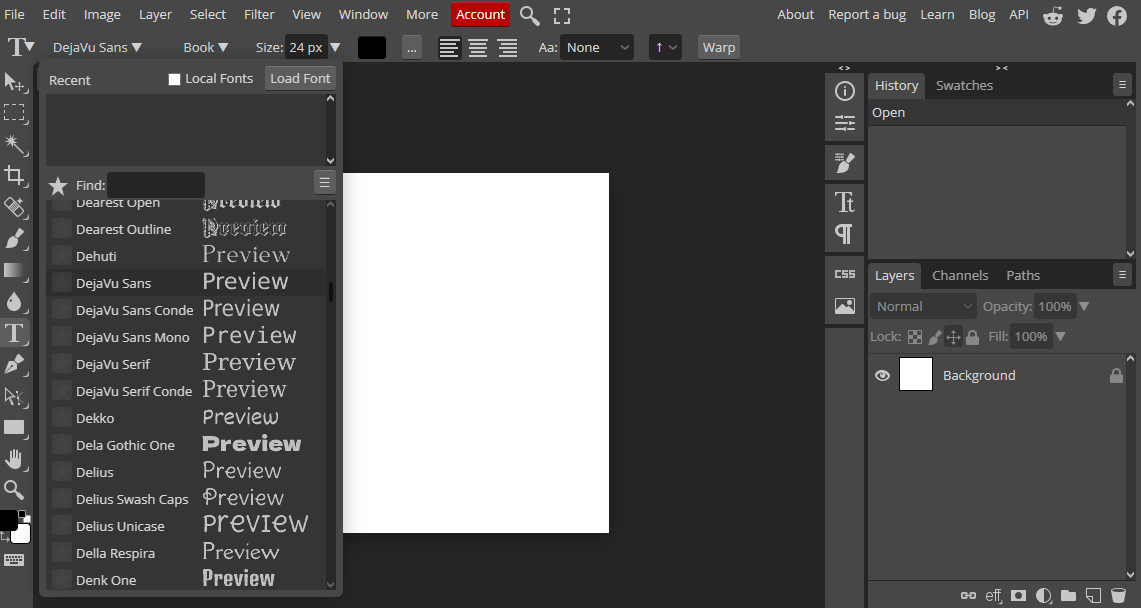1141x608 pixels.
Task: Switch to the Channels tab
Action: (x=960, y=275)
